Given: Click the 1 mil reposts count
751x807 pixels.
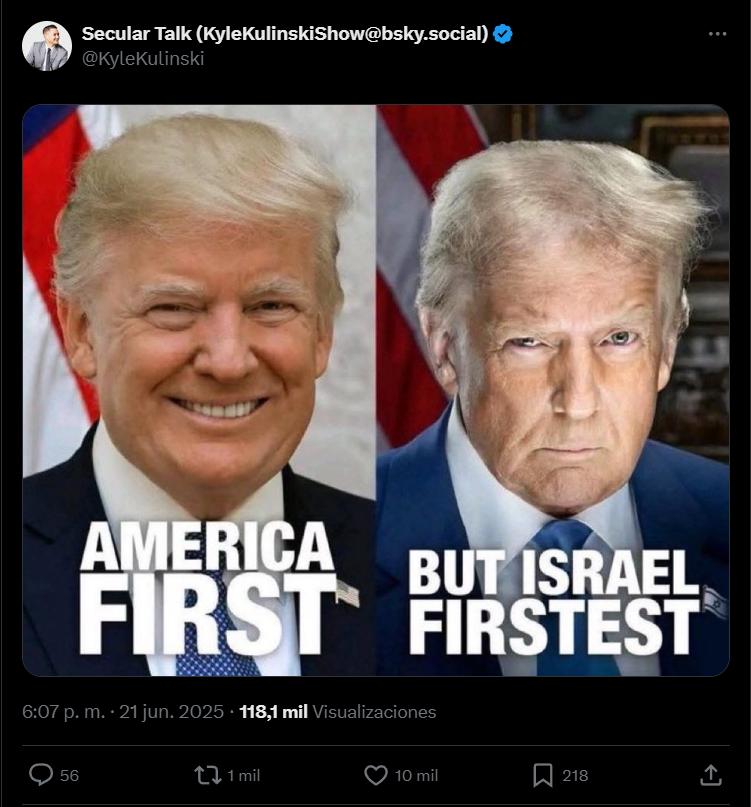Looking at the screenshot, I should (x=243, y=776).
